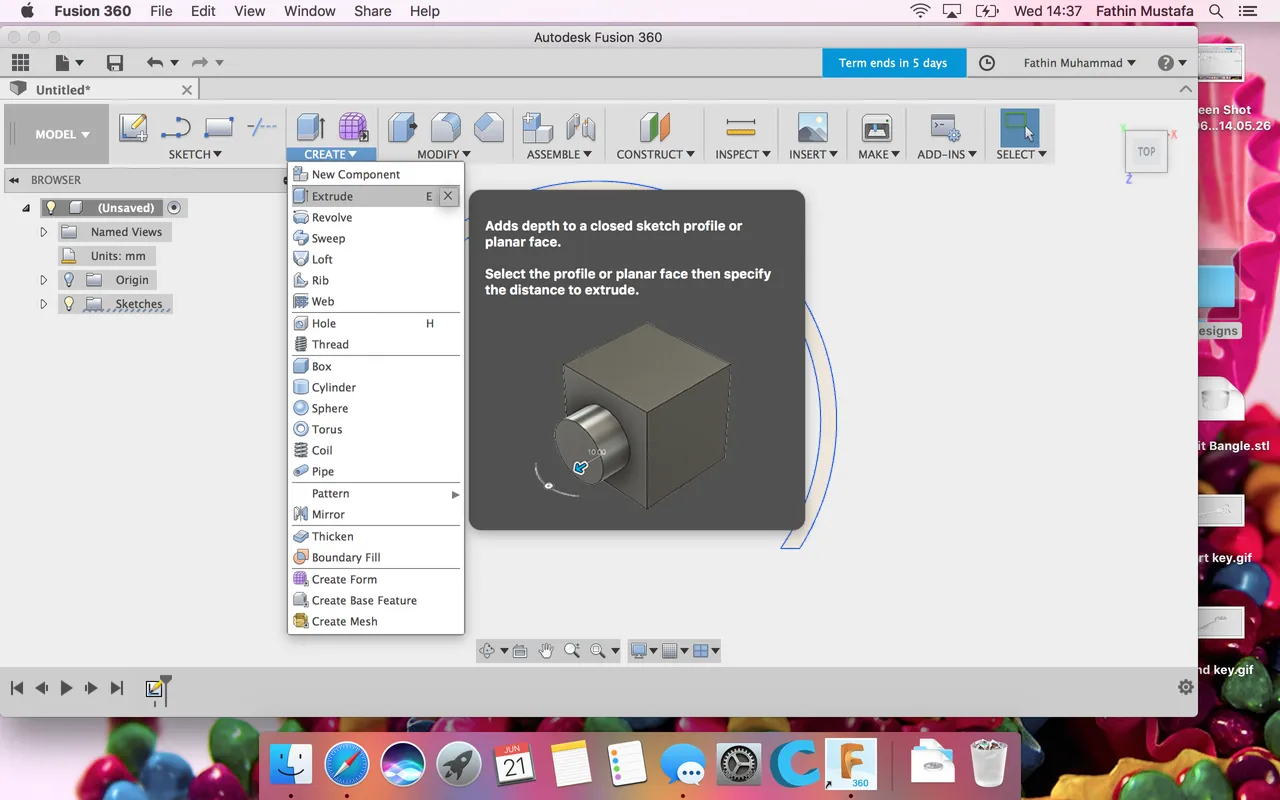This screenshot has height=800, width=1280.
Task: Activate the Unsaved component radio button
Action: (x=174, y=208)
